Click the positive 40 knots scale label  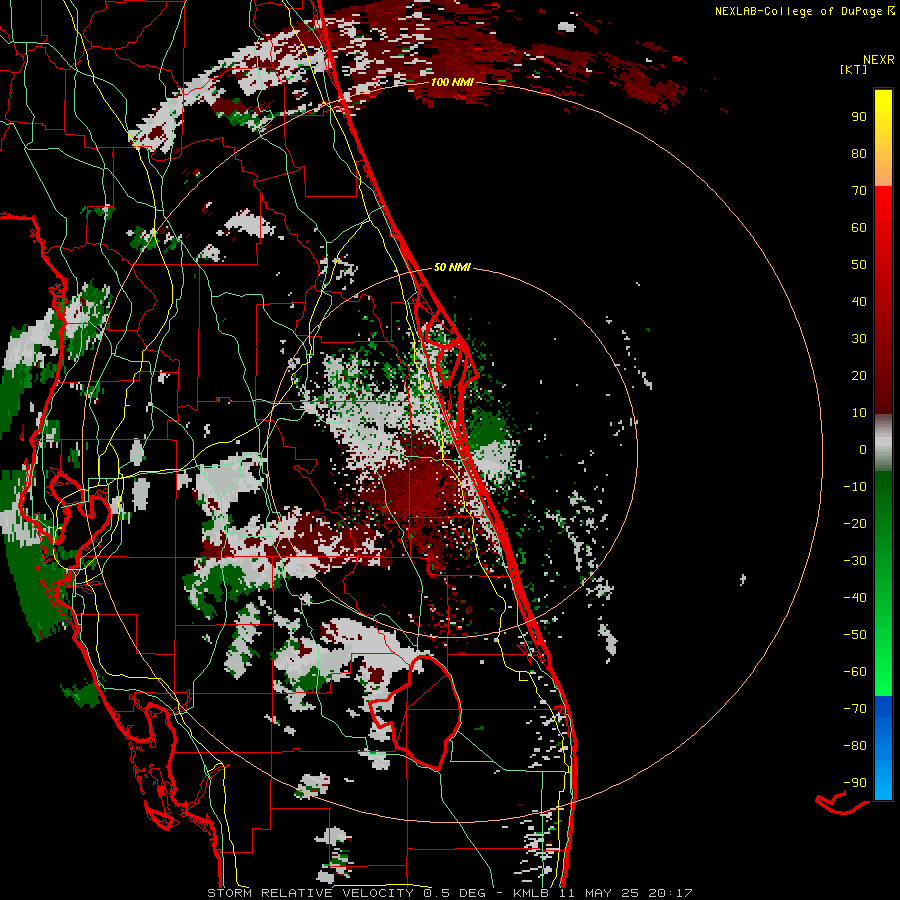859,302
